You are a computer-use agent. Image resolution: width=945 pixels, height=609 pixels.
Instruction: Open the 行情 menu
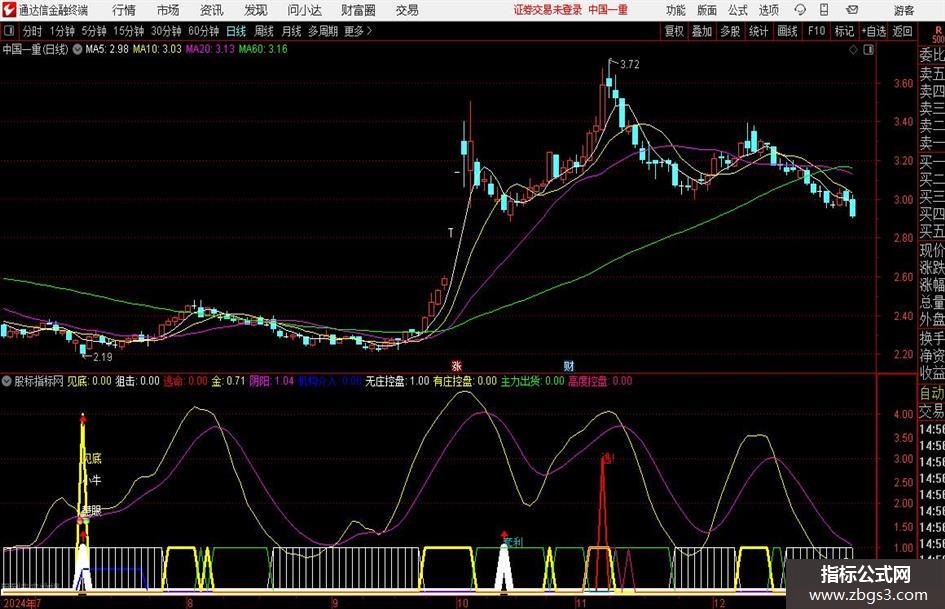(124, 10)
